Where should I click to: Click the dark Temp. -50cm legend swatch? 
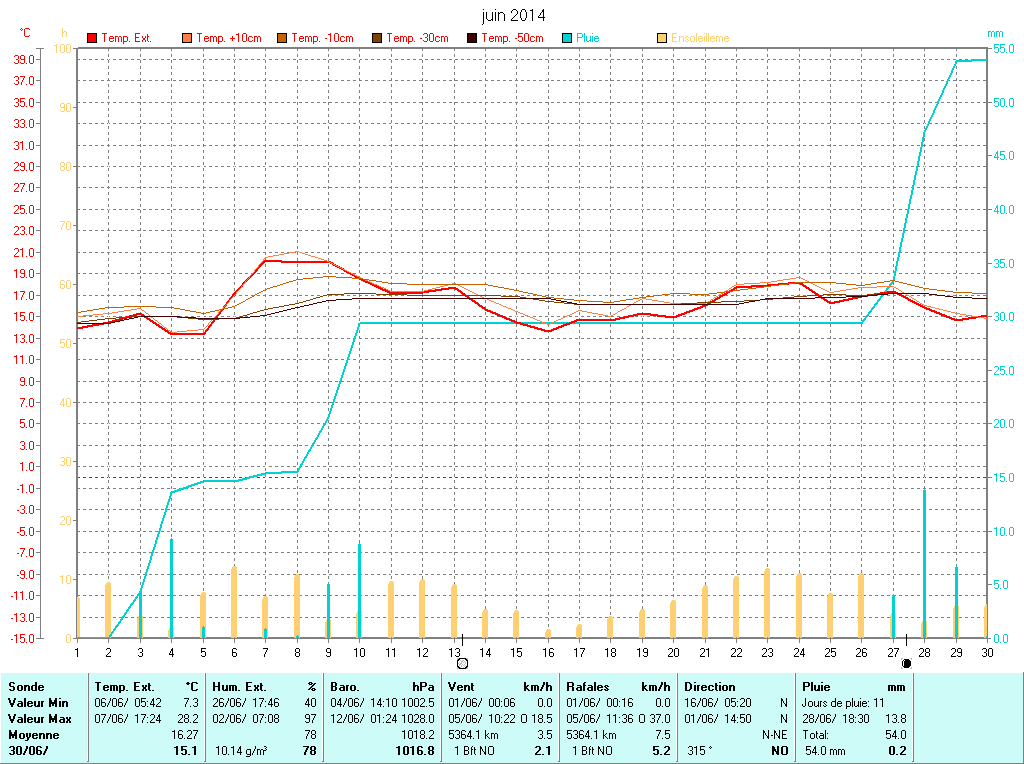471,38
